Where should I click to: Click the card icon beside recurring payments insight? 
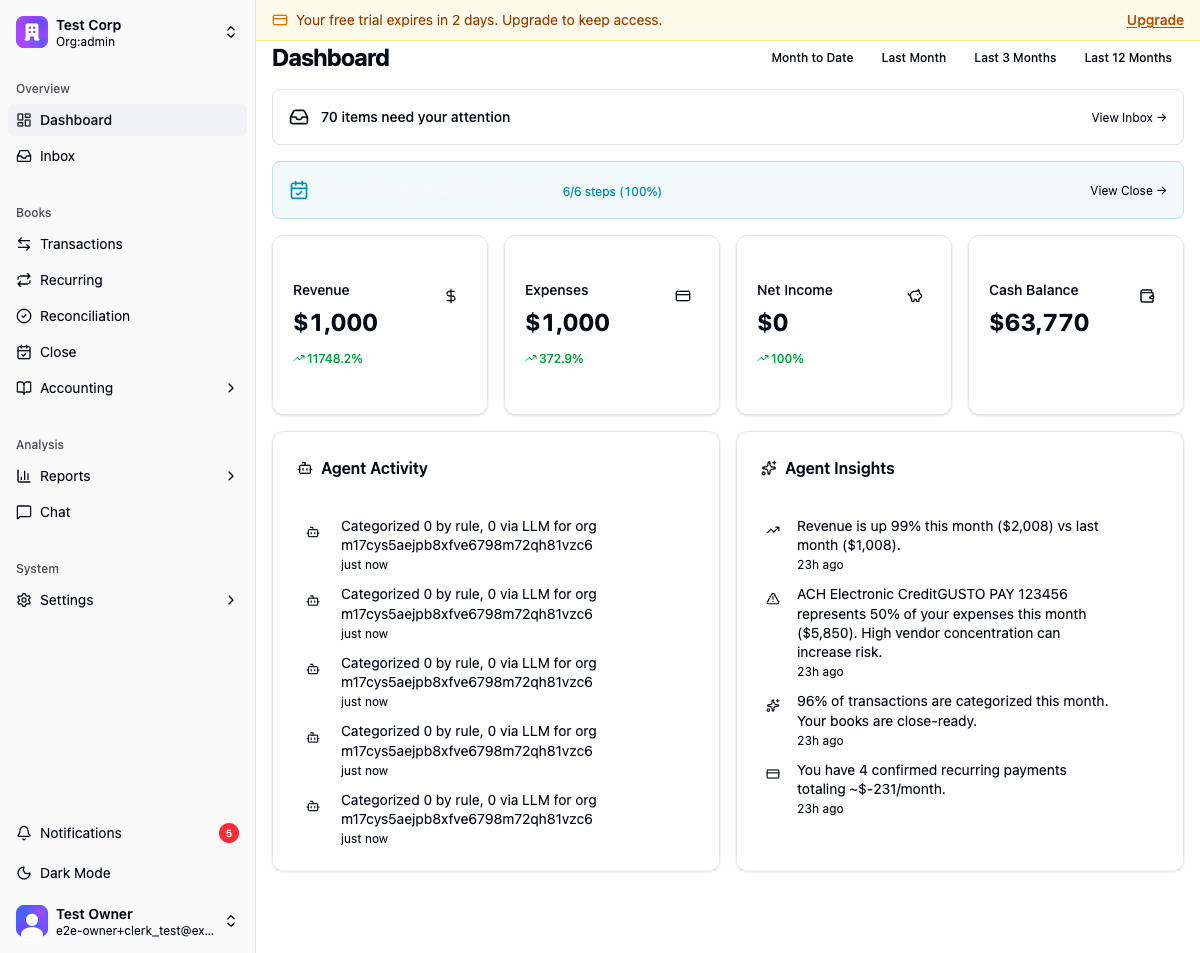(773, 774)
